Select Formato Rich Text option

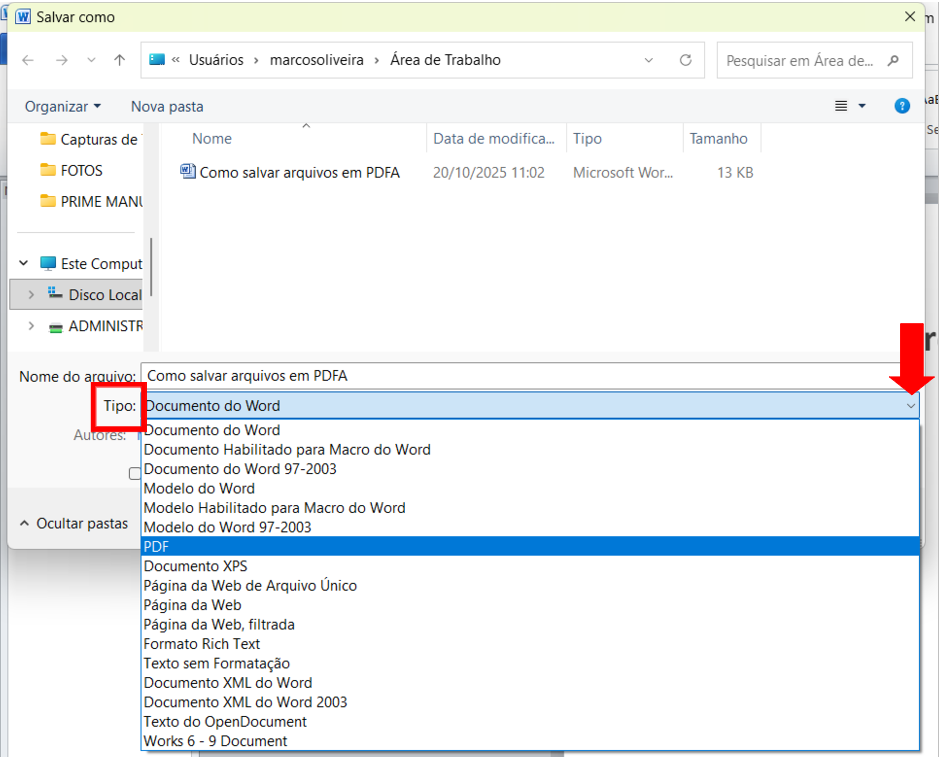(201, 644)
